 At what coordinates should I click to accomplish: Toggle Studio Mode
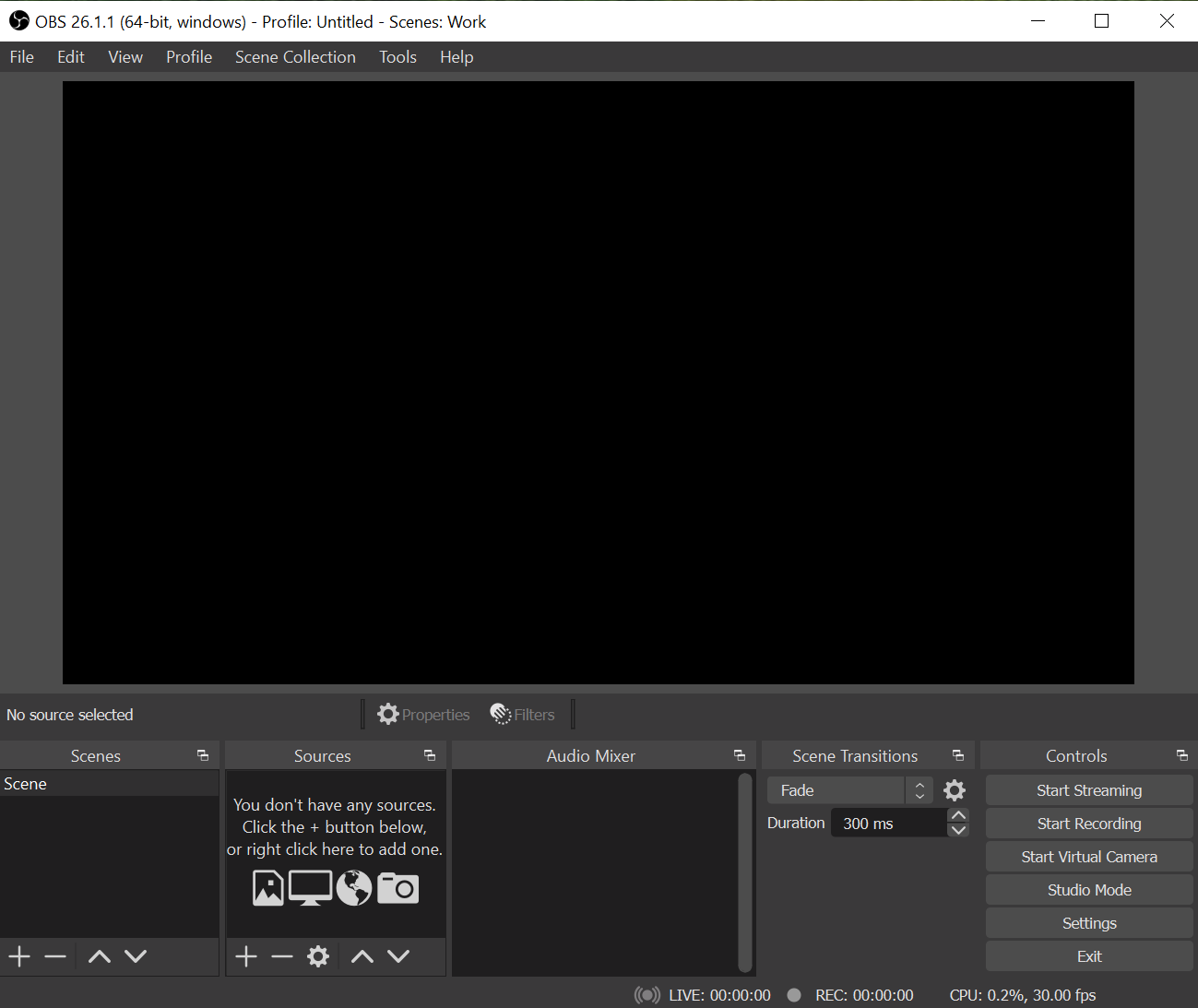pos(1088,890)
